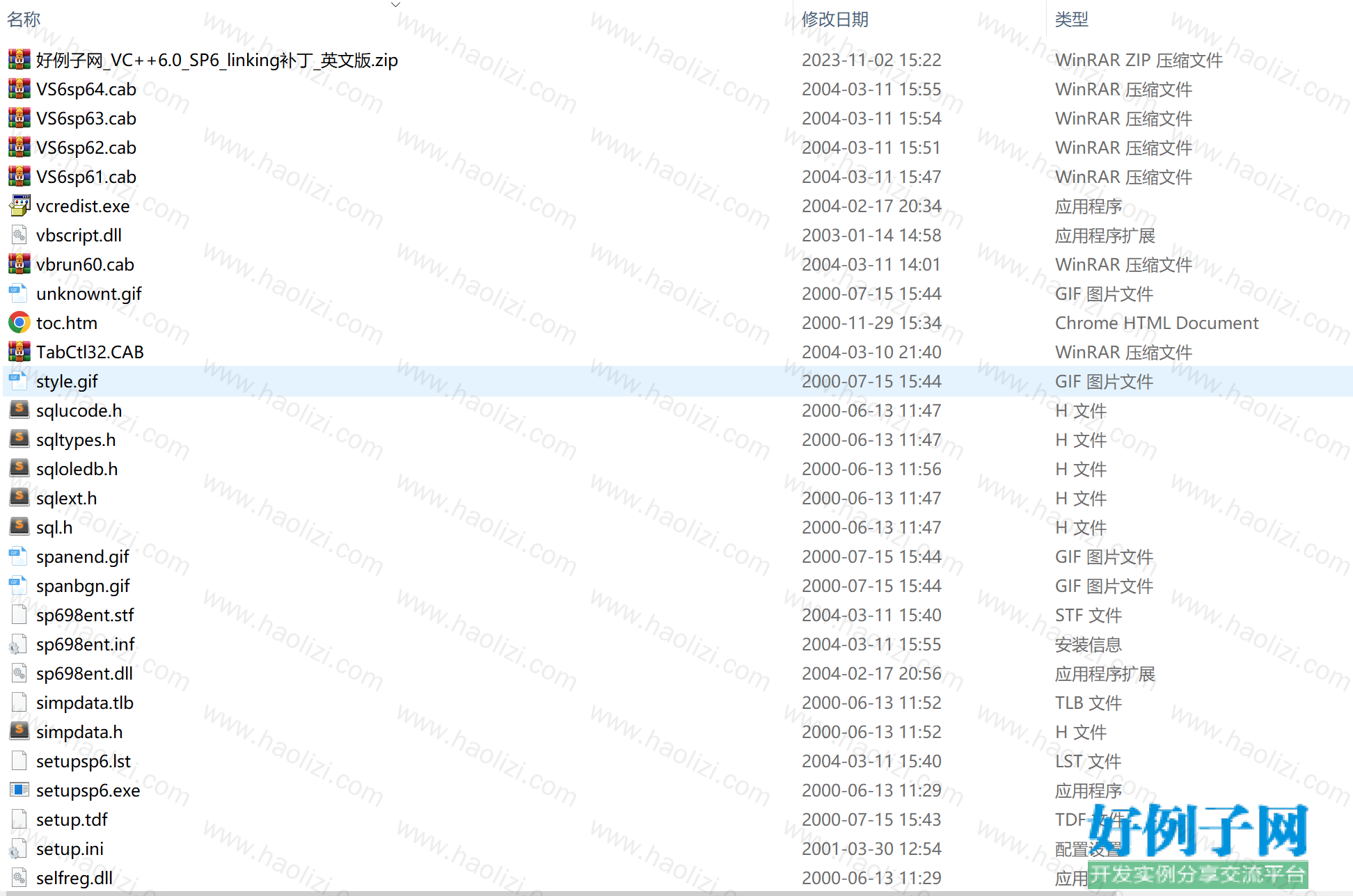Click the VS6sp61.cab archive icon
This screenshot has height=896, width=1353.
coord(19,177)
